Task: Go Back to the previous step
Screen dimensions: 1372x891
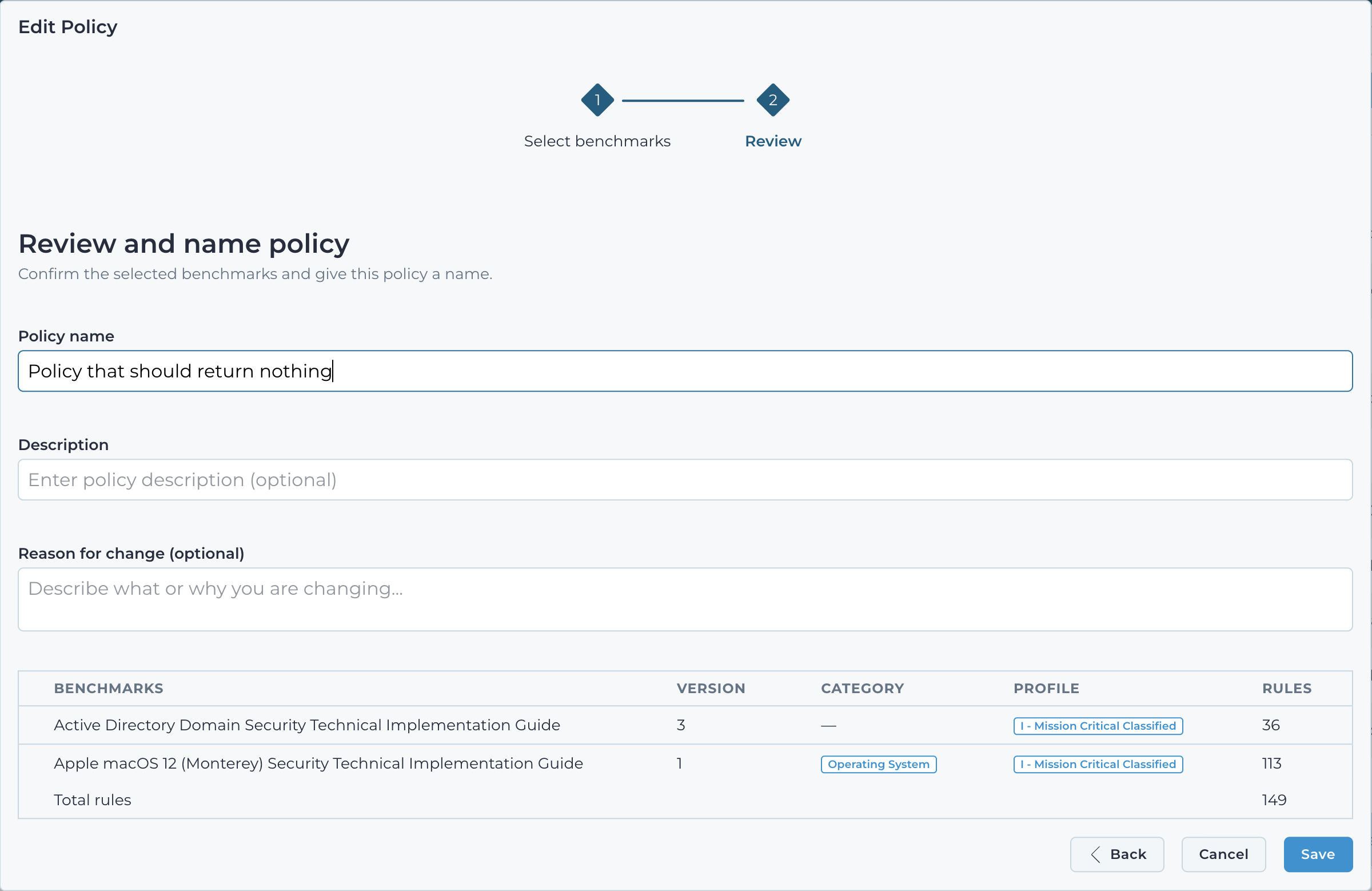Action: coord(1116,854)
